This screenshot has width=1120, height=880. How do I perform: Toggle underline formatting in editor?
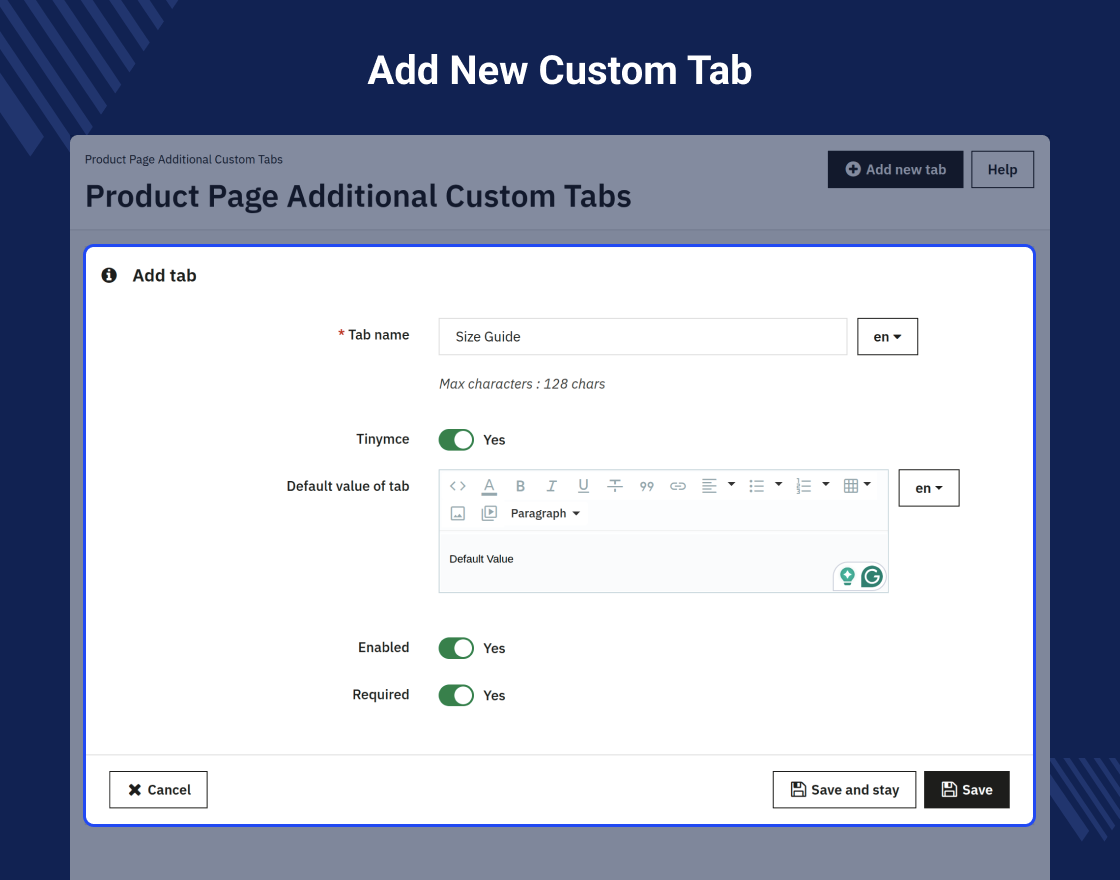(584, 486)
